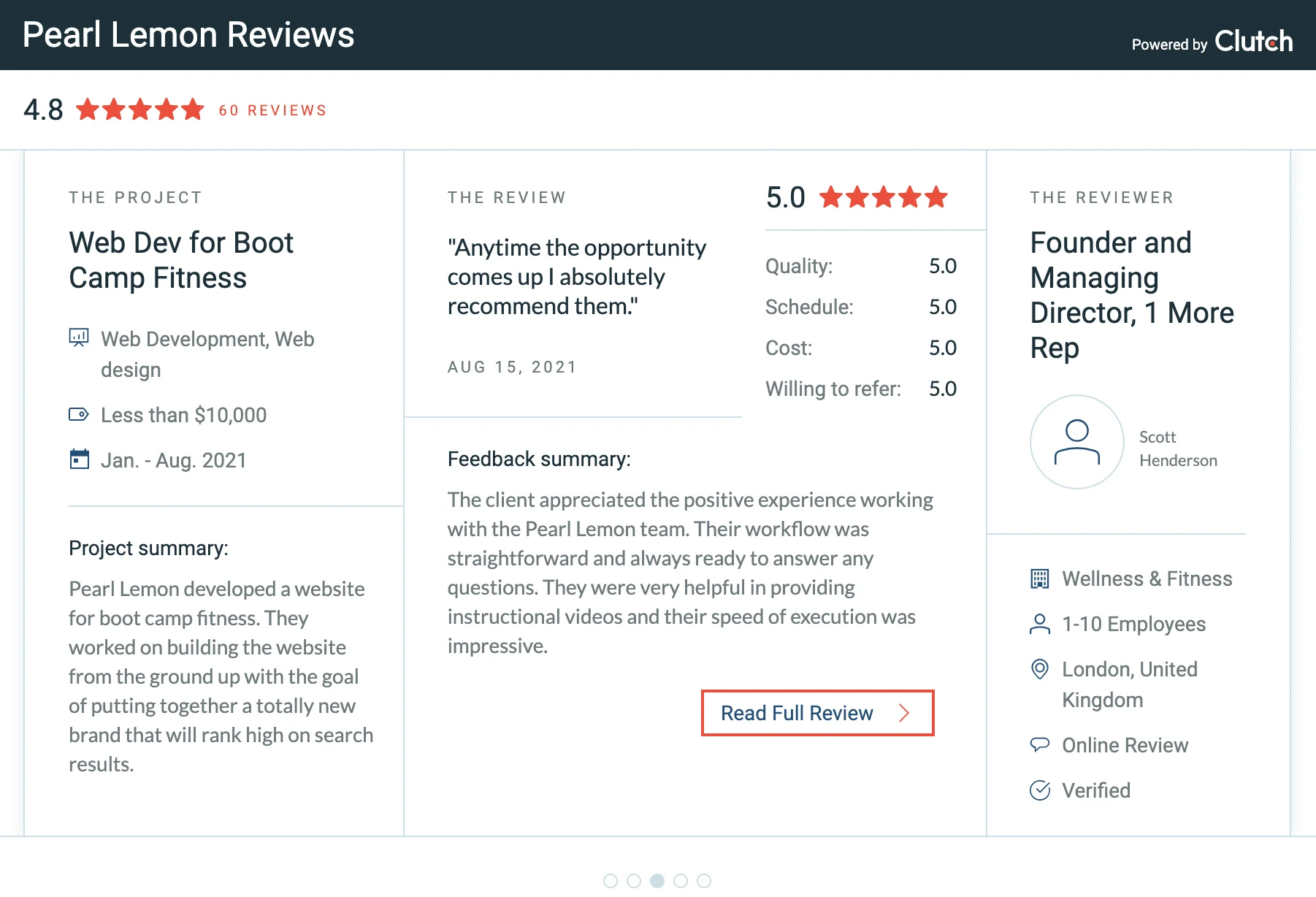This screenshot has width=1316, height=897.
Task: Click the AUG 15, 2021 review date
Action: pos(512,367)
